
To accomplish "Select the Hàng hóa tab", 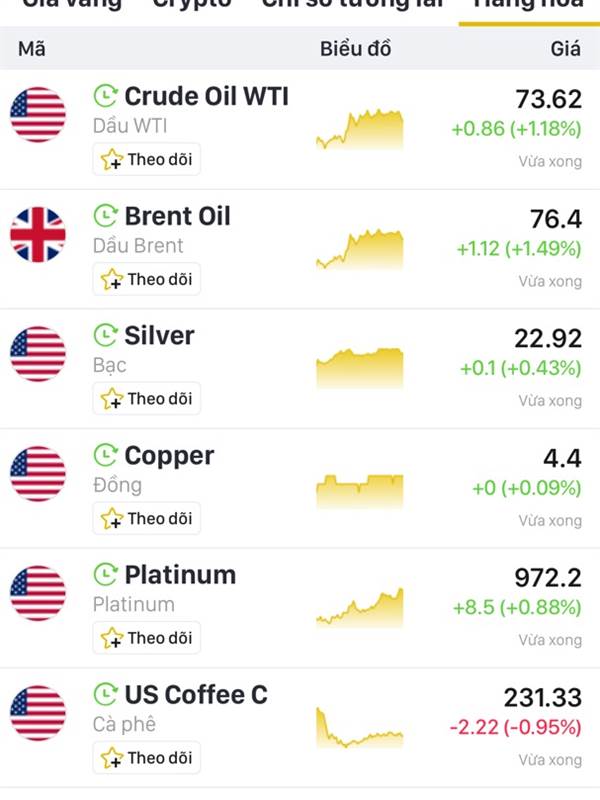I will tap(528, 5).
